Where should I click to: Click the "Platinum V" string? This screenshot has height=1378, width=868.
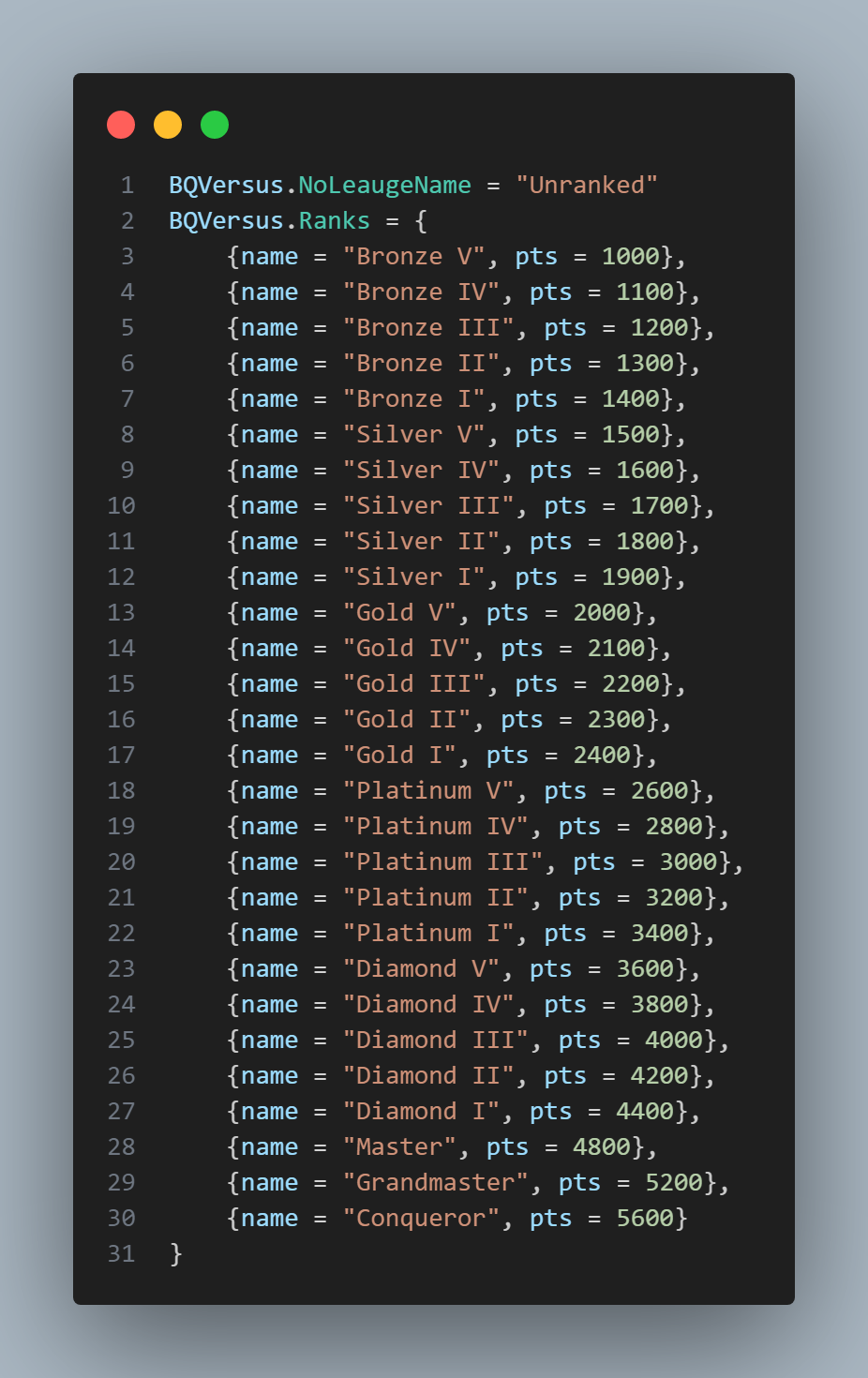[x=428, y=790]
